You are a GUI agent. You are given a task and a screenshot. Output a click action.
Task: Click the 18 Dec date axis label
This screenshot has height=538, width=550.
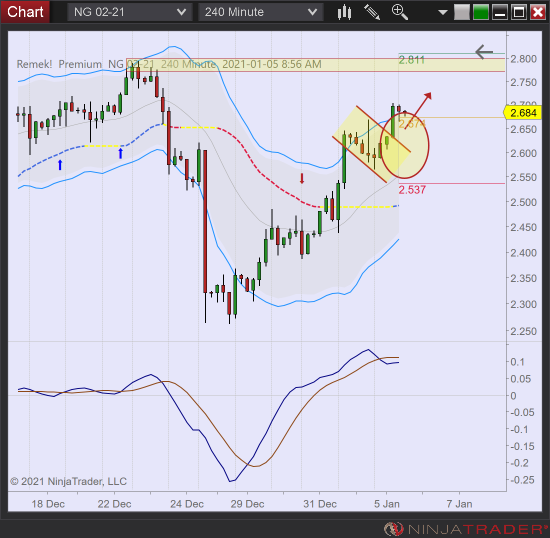pos(48,504)
